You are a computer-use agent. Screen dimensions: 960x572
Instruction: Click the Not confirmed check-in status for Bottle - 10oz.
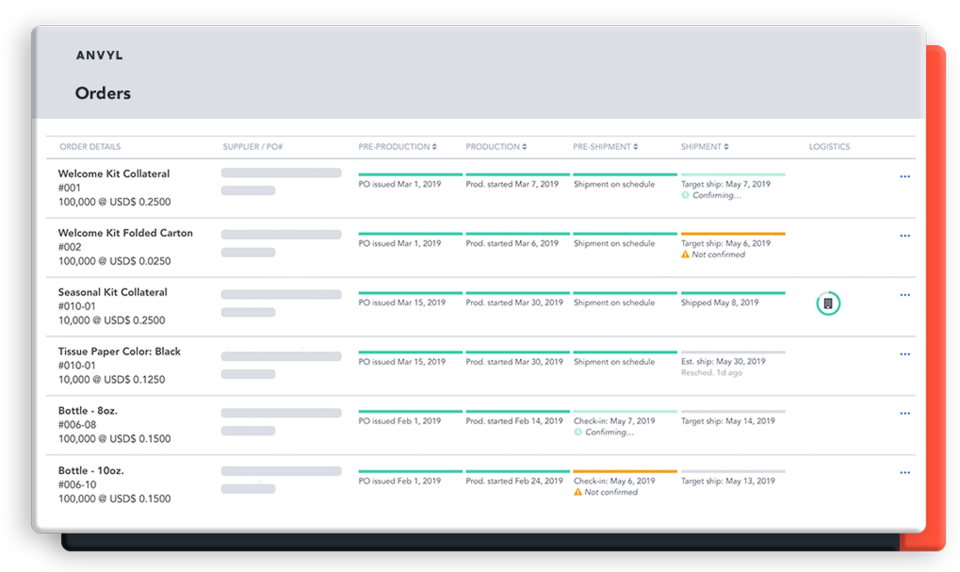point(610,492)
